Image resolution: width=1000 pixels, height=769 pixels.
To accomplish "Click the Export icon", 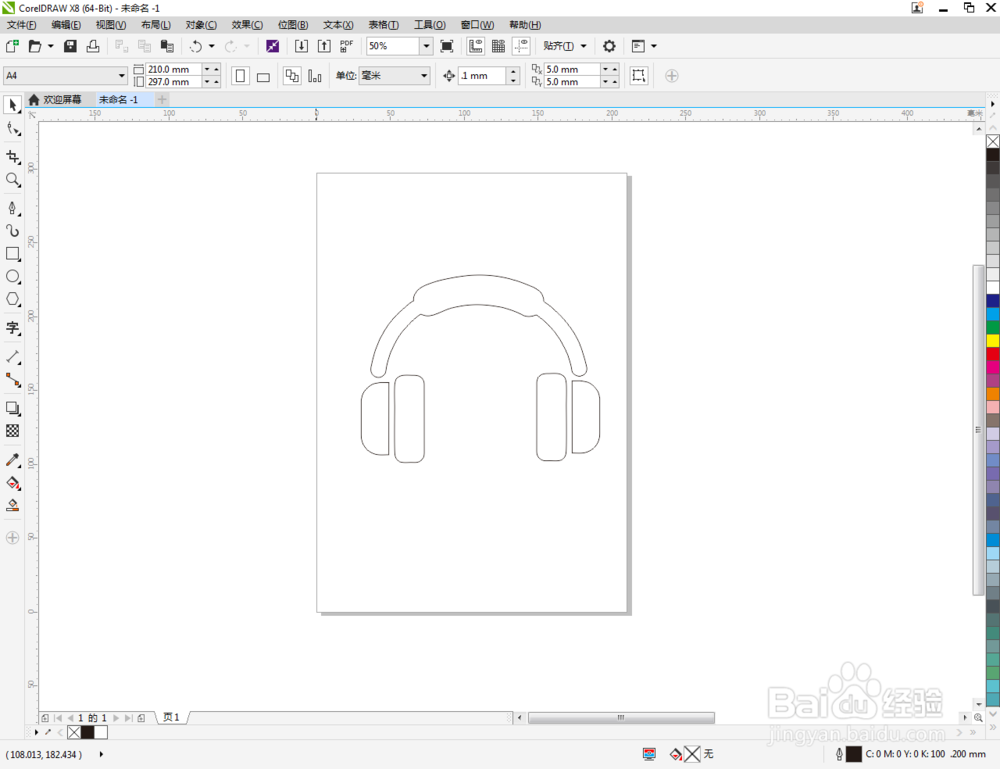I will point(324,46).
